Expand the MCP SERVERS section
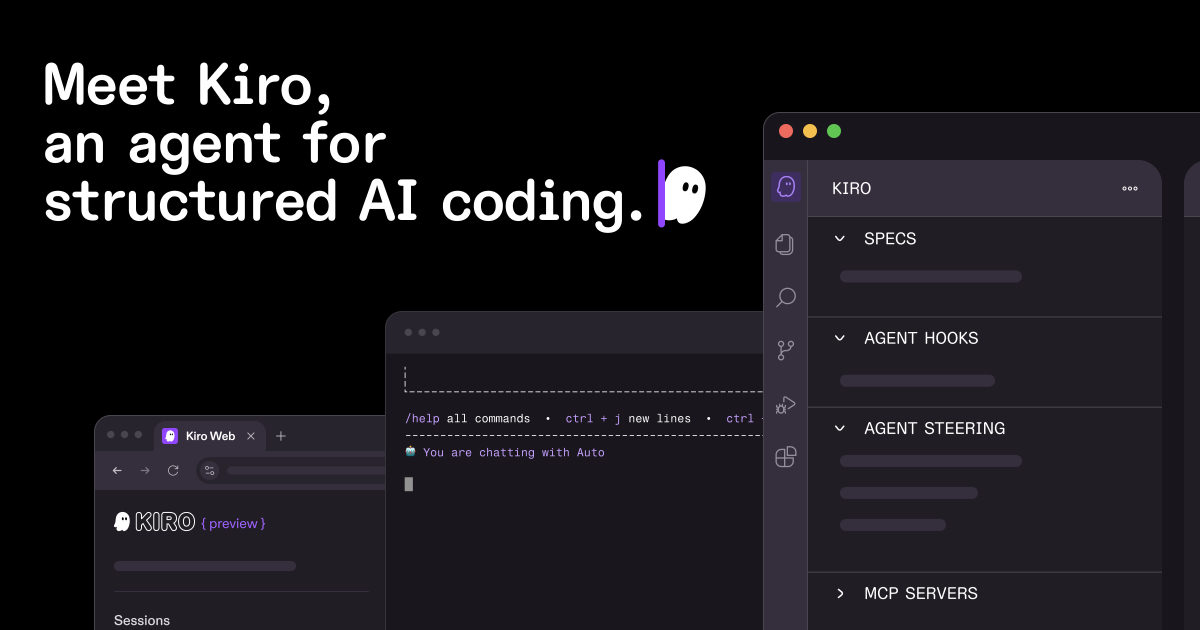 click(840, 593)
